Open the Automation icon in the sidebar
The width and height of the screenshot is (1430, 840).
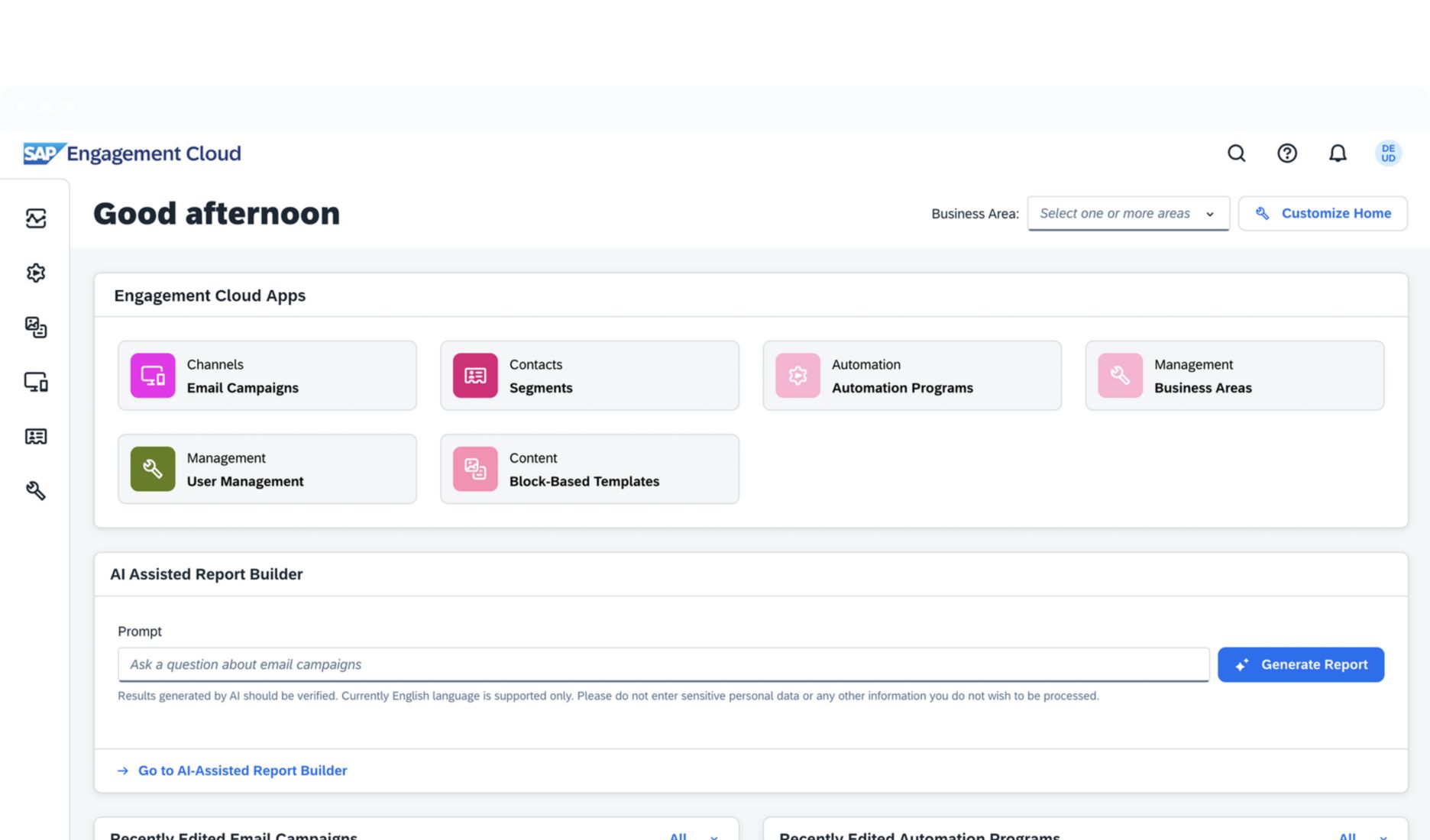click(x=35, y=273)
